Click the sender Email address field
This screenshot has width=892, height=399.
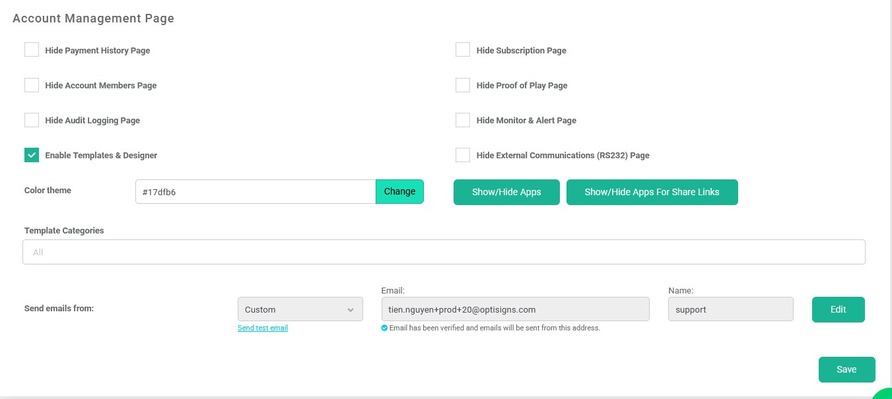515,309
